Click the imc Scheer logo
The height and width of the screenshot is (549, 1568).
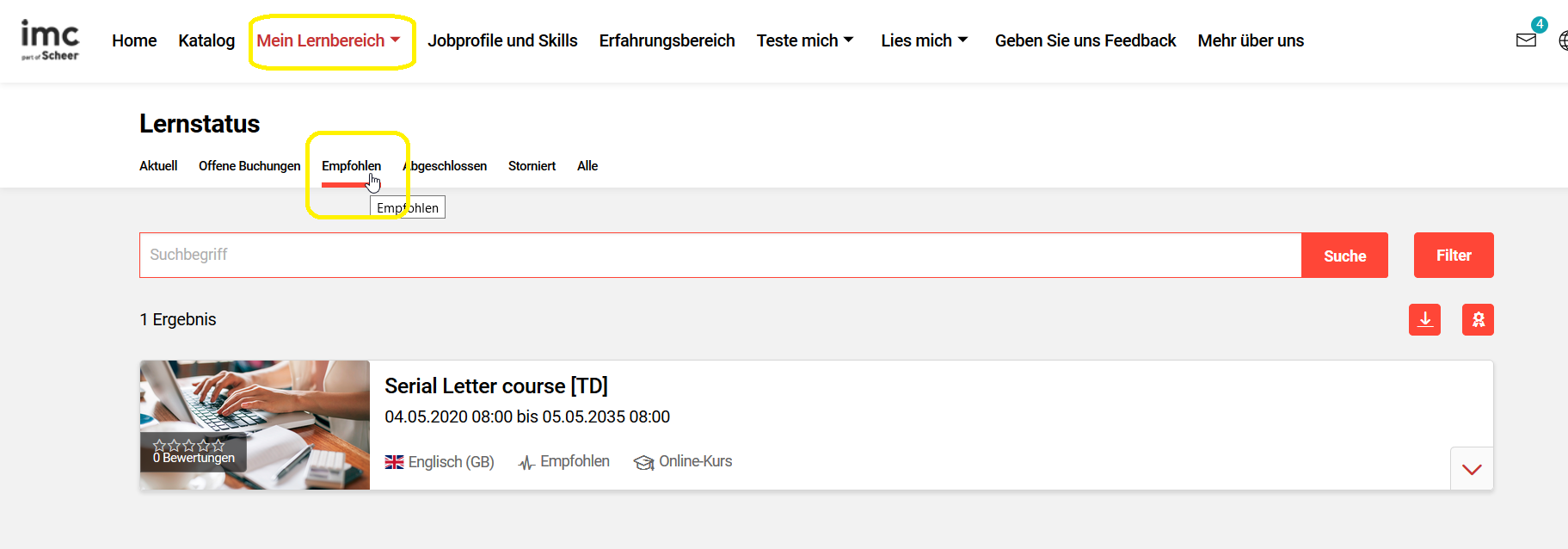click(x=49, y=40)
